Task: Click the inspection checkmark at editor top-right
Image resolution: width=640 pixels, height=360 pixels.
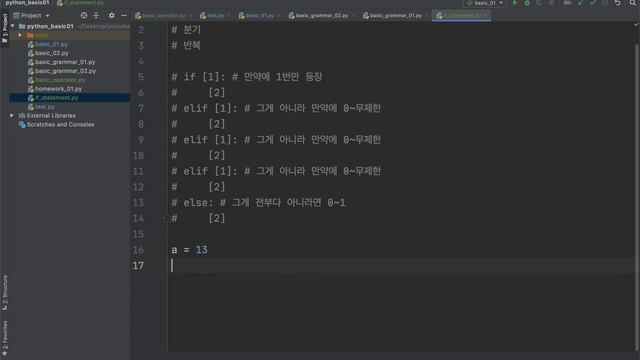Action: [x=636, y=25]
